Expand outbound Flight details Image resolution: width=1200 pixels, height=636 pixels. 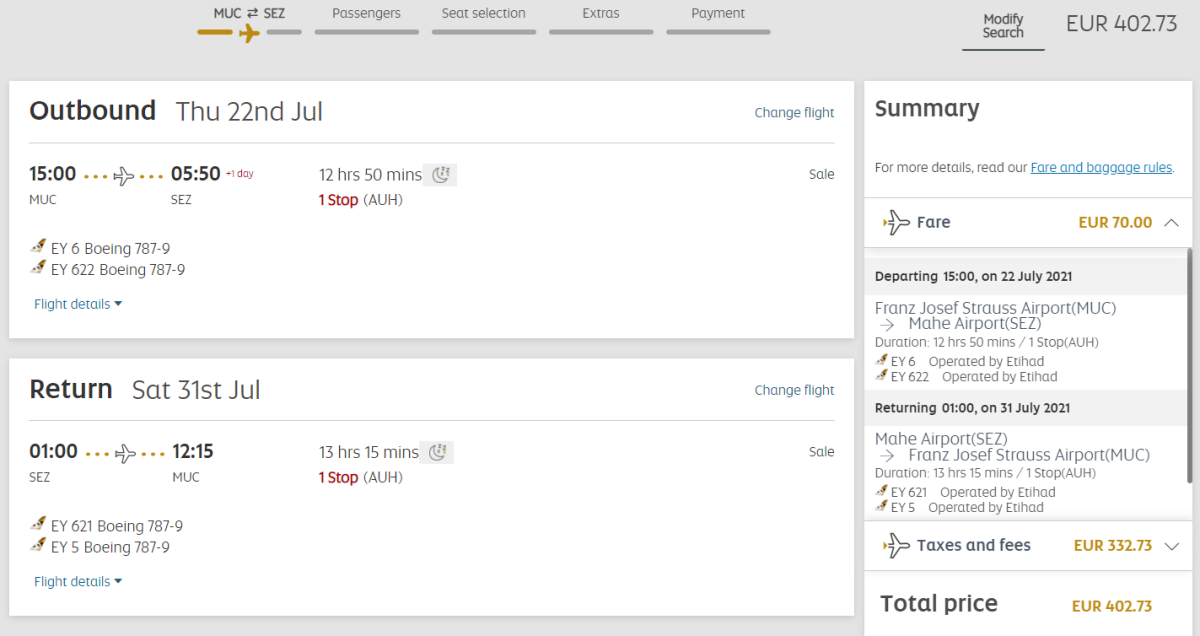tap(78, 304)
